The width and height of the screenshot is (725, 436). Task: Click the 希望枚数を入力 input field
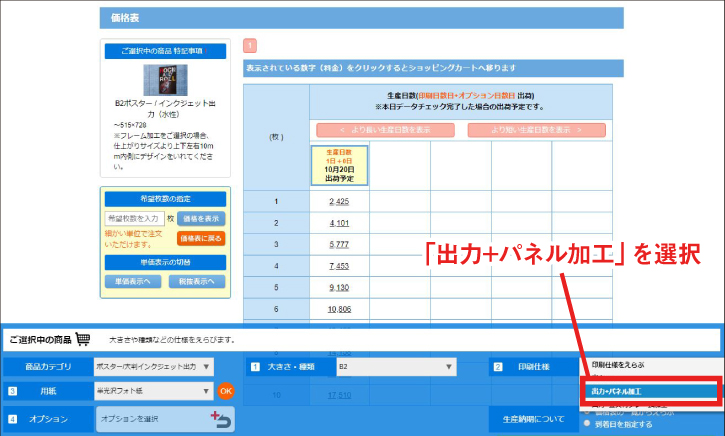(x=135, y=218)
